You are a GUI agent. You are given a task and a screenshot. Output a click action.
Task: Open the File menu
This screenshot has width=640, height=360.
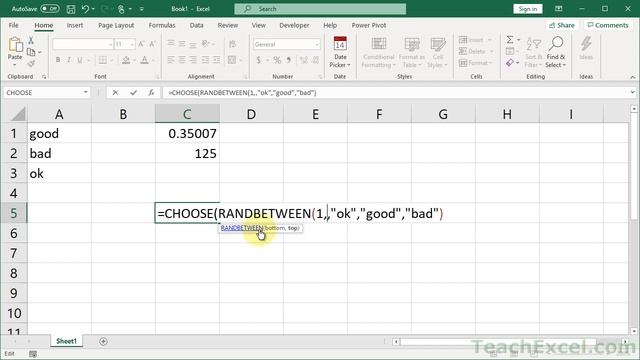[13, 25]
